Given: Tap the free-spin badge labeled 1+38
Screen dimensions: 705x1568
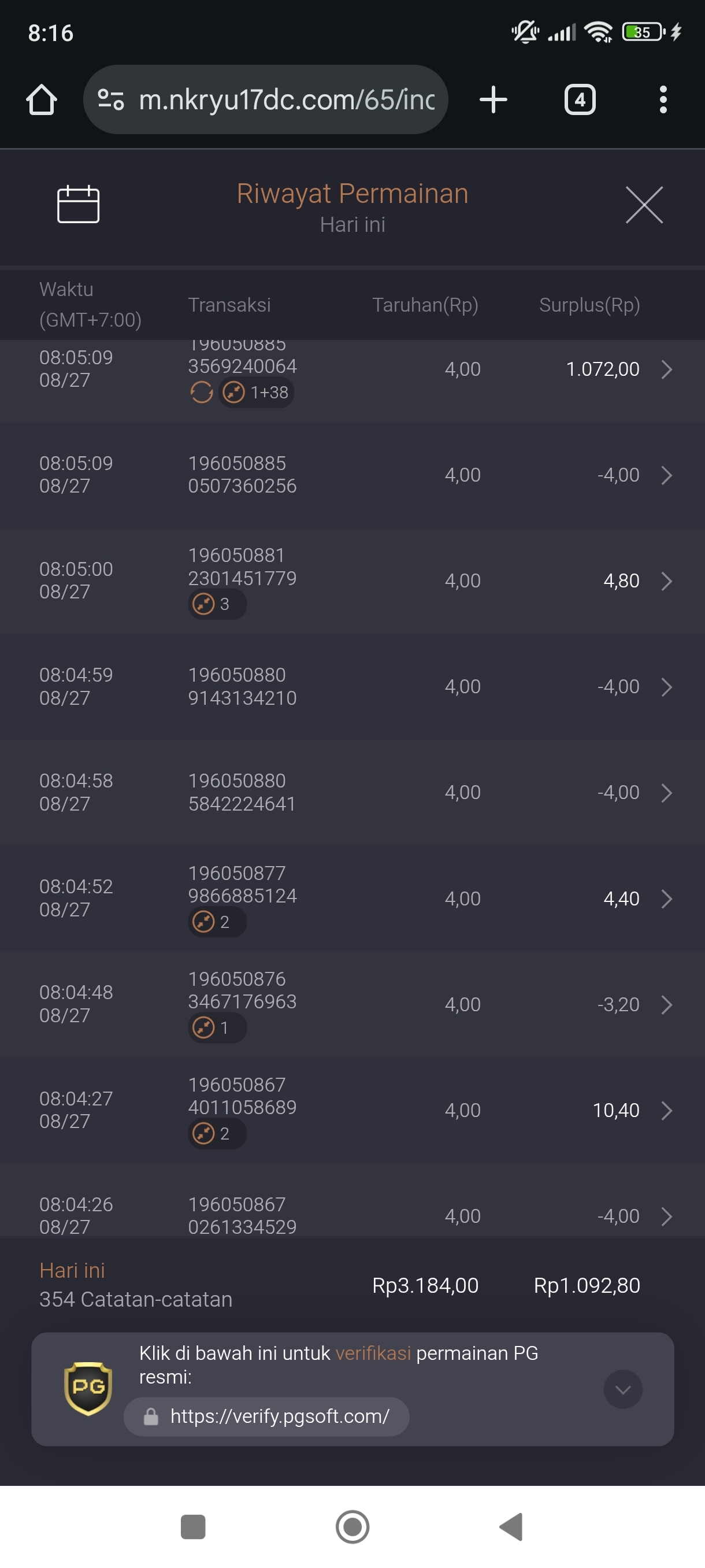Looking at the screenshot, I should pyautogui.click(x=257, y=393).
